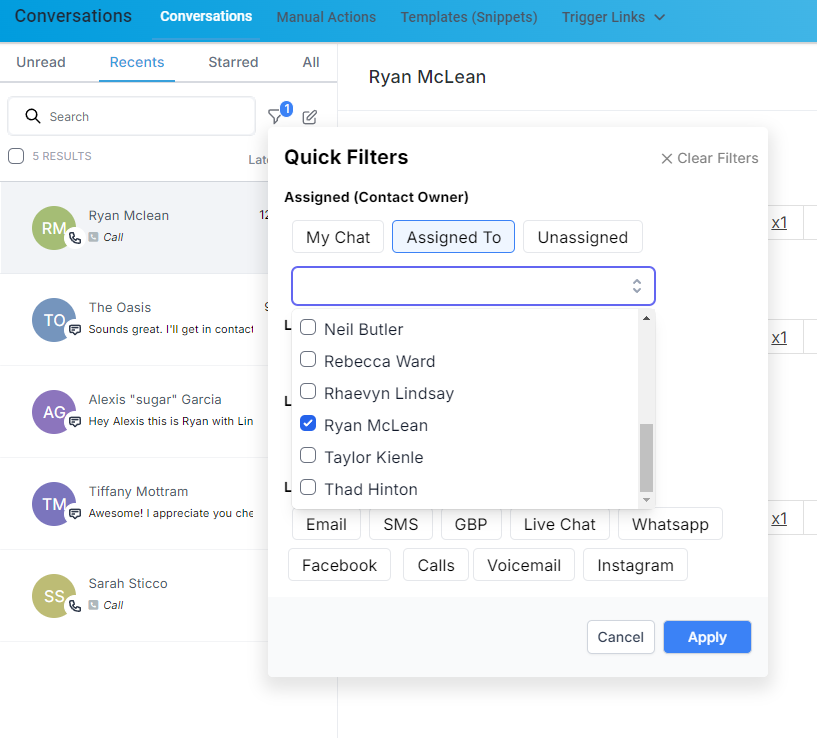Check the Taylor Kienle checkbox
Image resolution: width=817 pixels, height=738 pixels.
pos(308,455)
